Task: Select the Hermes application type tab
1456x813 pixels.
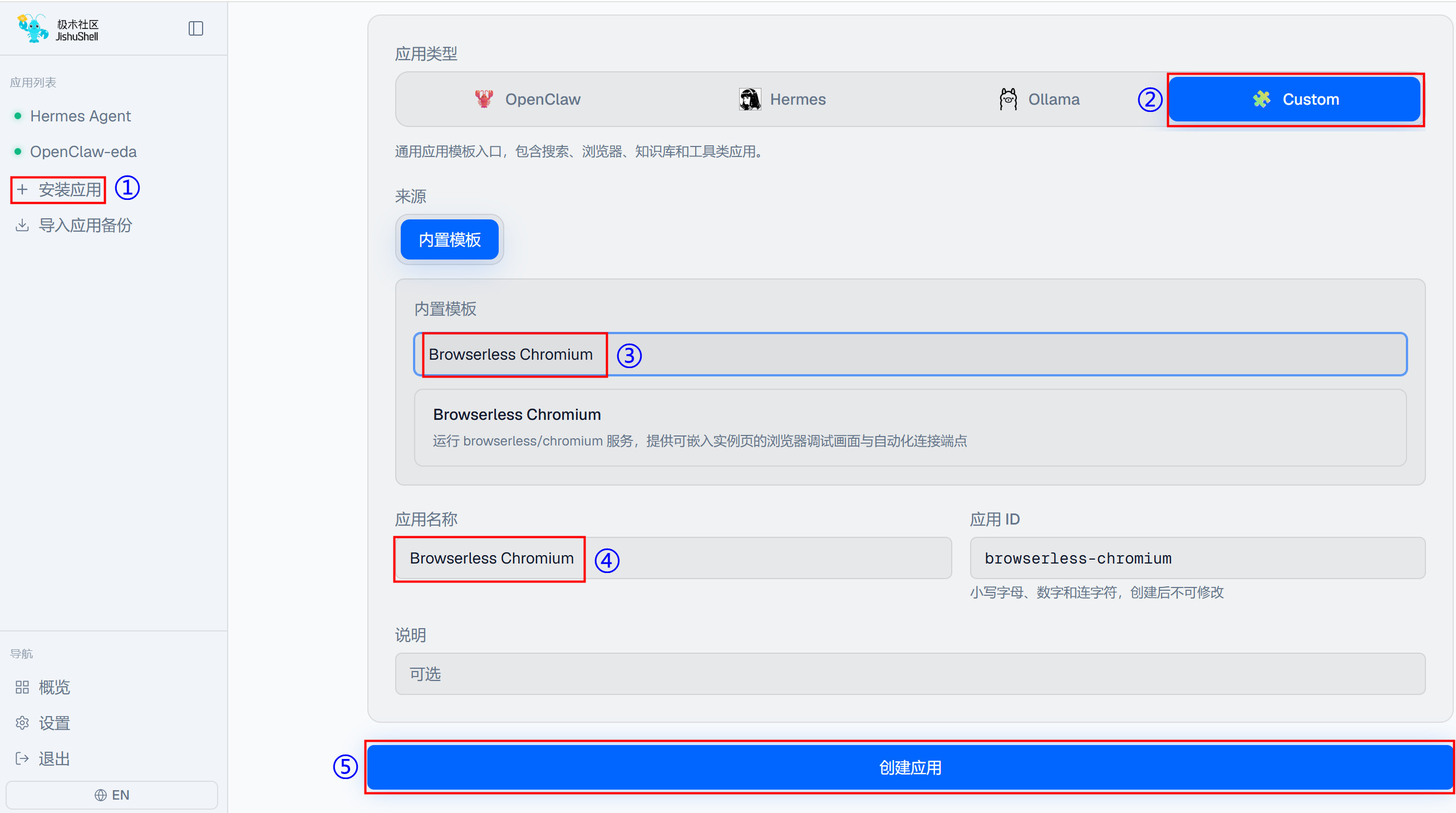Action: click(x=782, y=100)
